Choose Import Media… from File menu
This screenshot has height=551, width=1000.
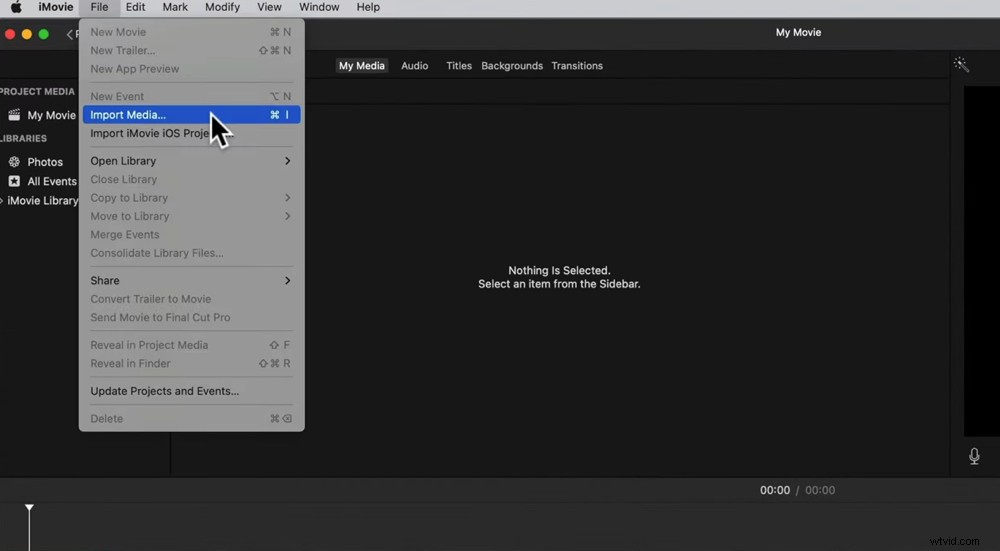[191, 115]
